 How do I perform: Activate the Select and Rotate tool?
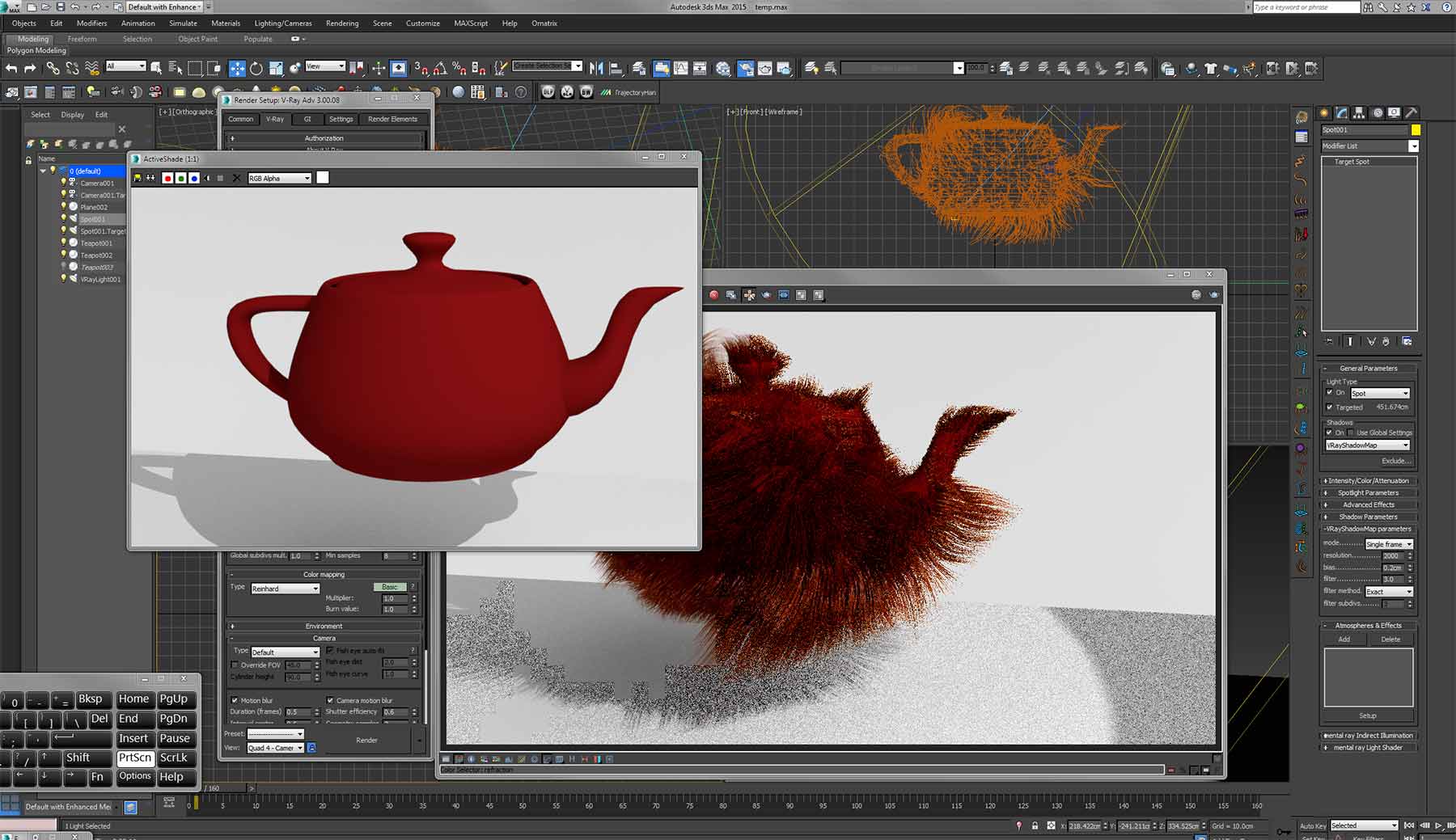click(256, 69)
